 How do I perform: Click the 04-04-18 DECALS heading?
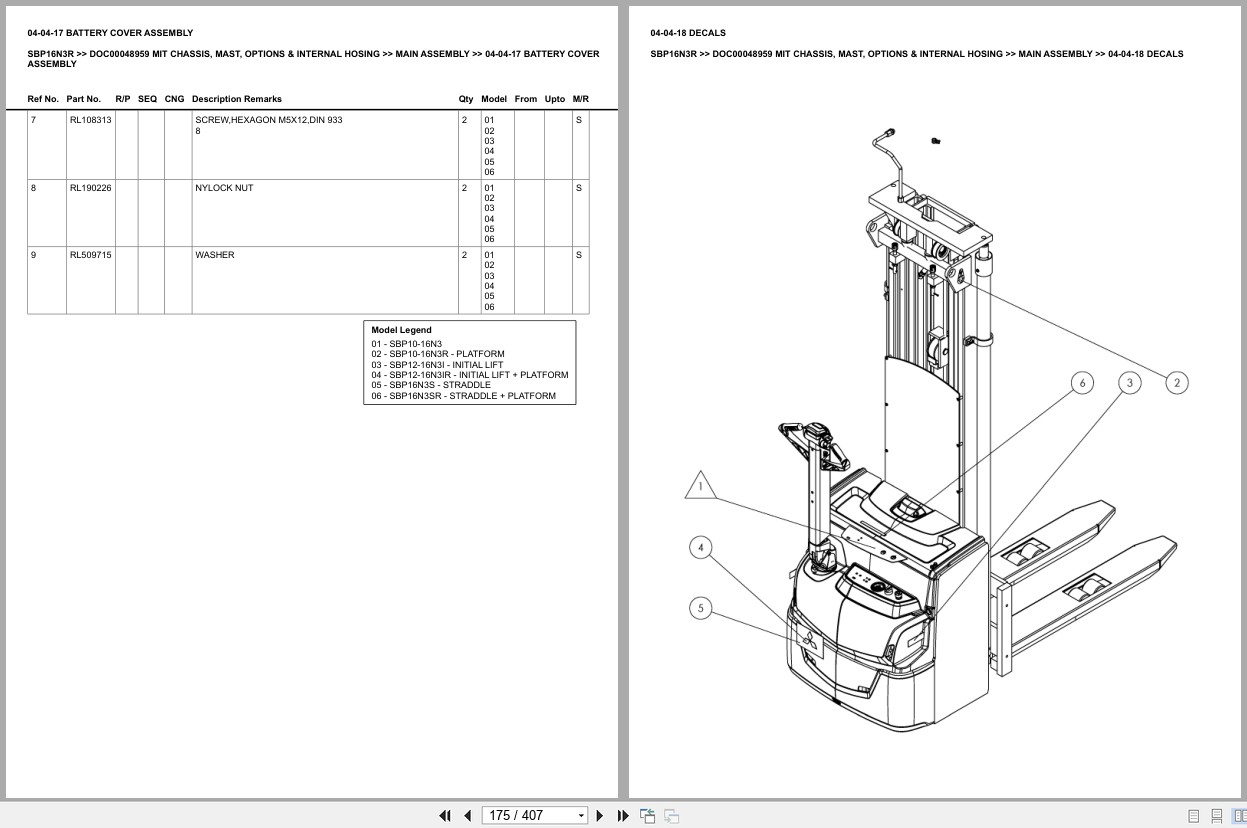pos(688,33)
